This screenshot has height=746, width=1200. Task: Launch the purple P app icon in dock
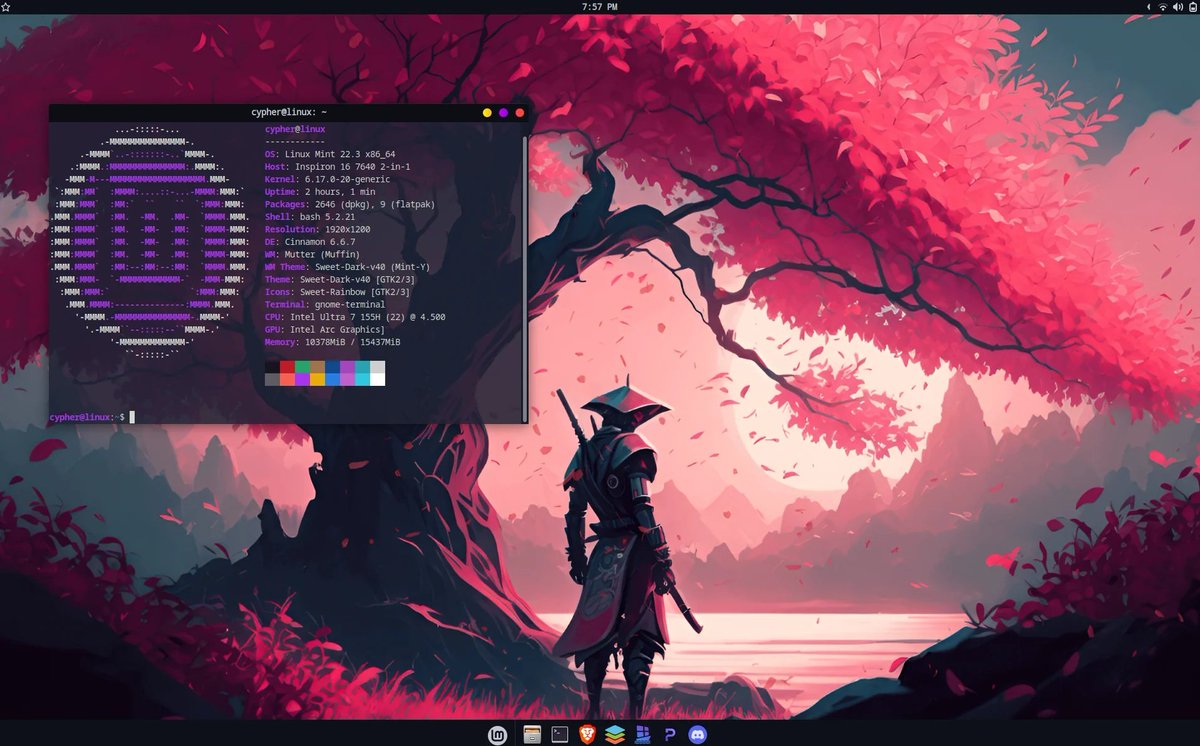click(670, 735)
